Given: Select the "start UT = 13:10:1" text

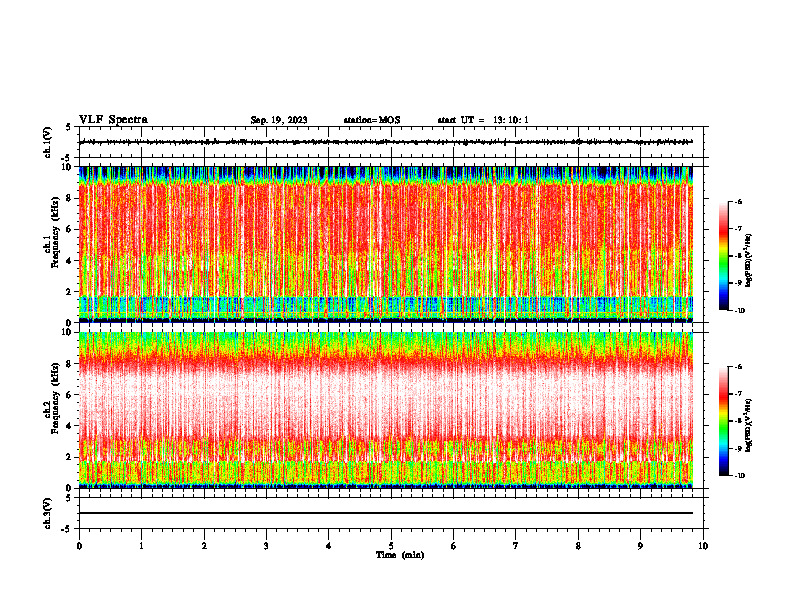Looking at the screenshot, I should tap(483, 120).
